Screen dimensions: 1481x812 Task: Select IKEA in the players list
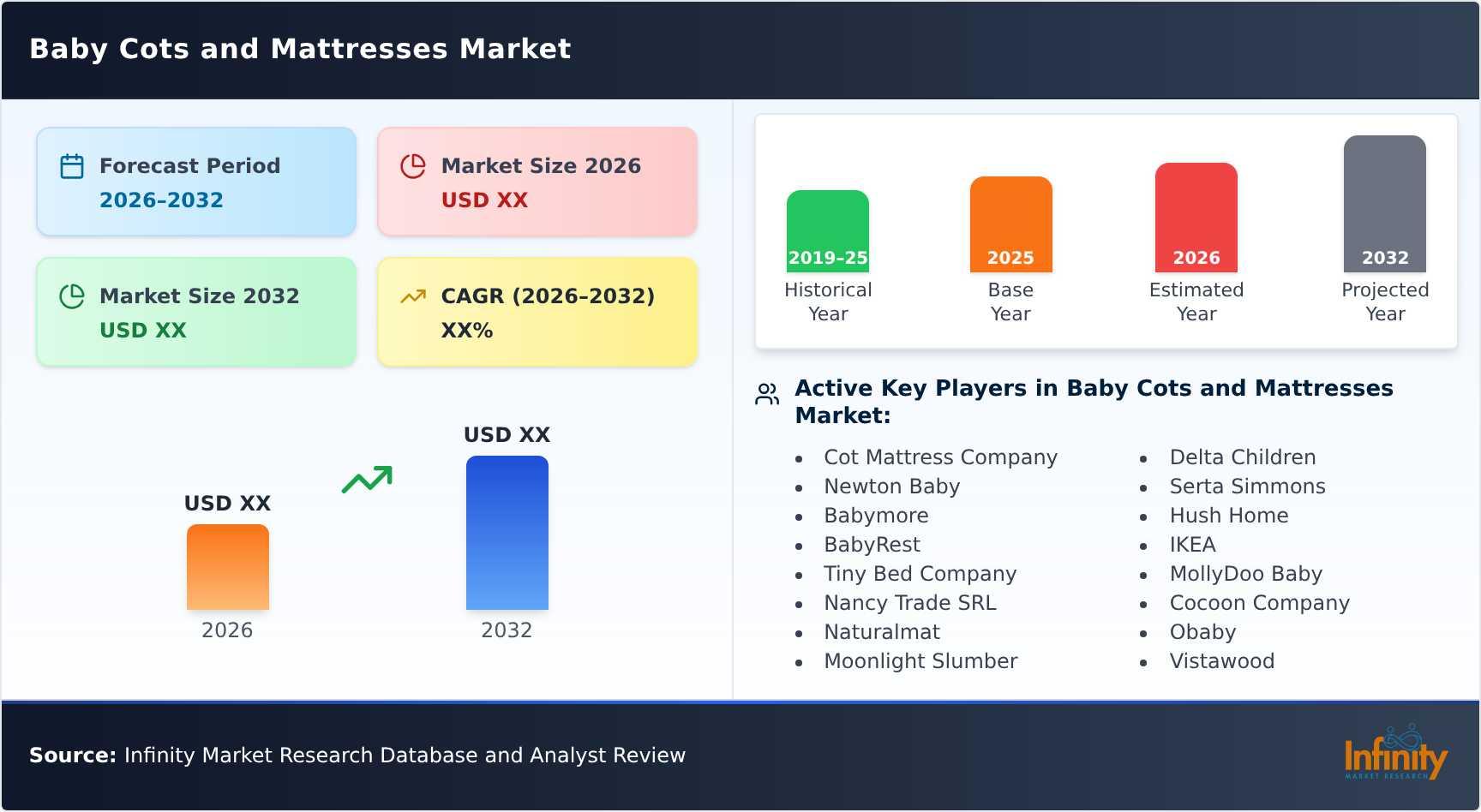click(x=1193, y=545)
